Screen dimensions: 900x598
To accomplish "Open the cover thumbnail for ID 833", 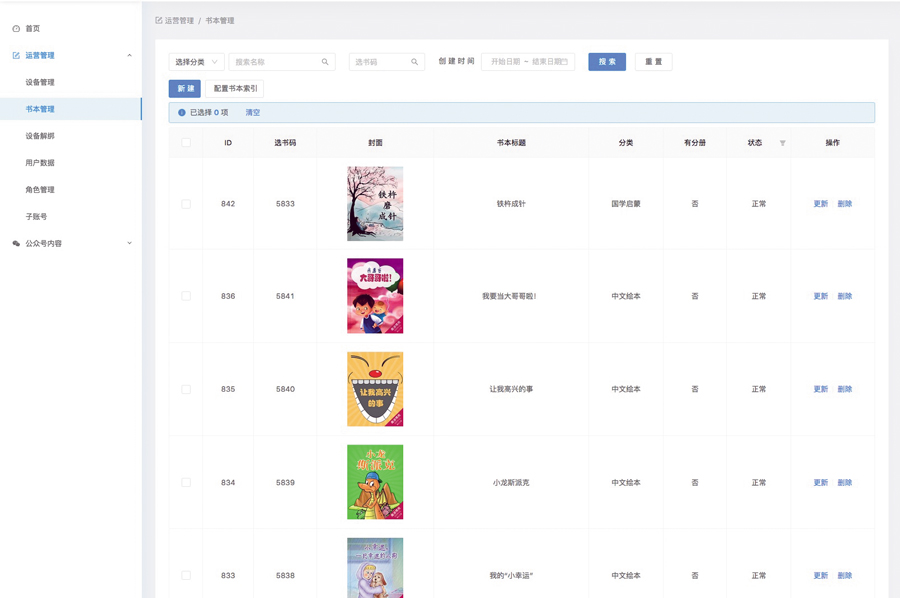I will pyautogui.click(x=375, y=568).
